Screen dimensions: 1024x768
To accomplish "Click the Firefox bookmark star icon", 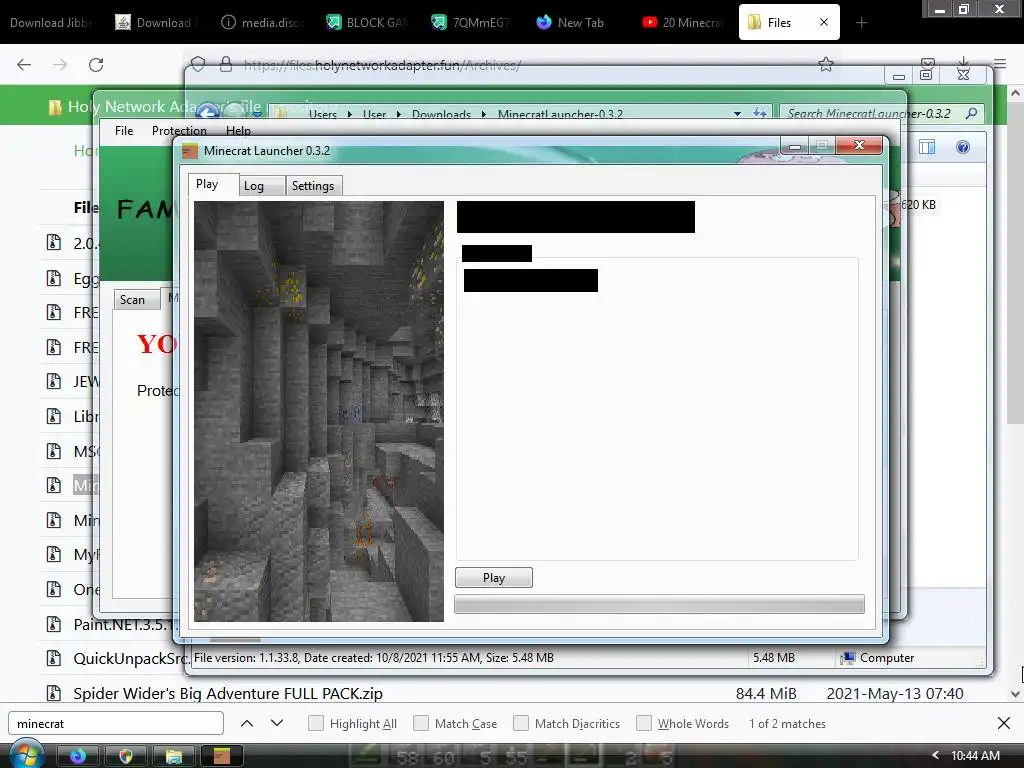I will [x=825, y=64].
